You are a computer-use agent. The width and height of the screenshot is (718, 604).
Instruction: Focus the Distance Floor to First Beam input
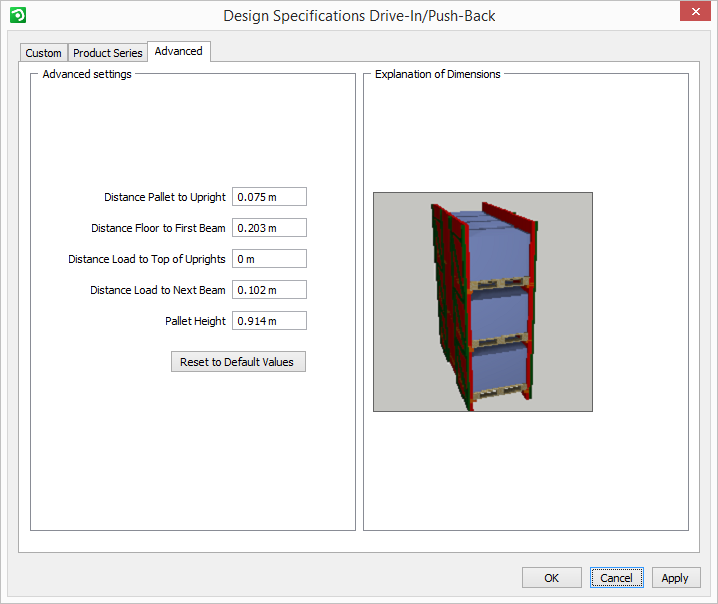[x=269, y=228]
